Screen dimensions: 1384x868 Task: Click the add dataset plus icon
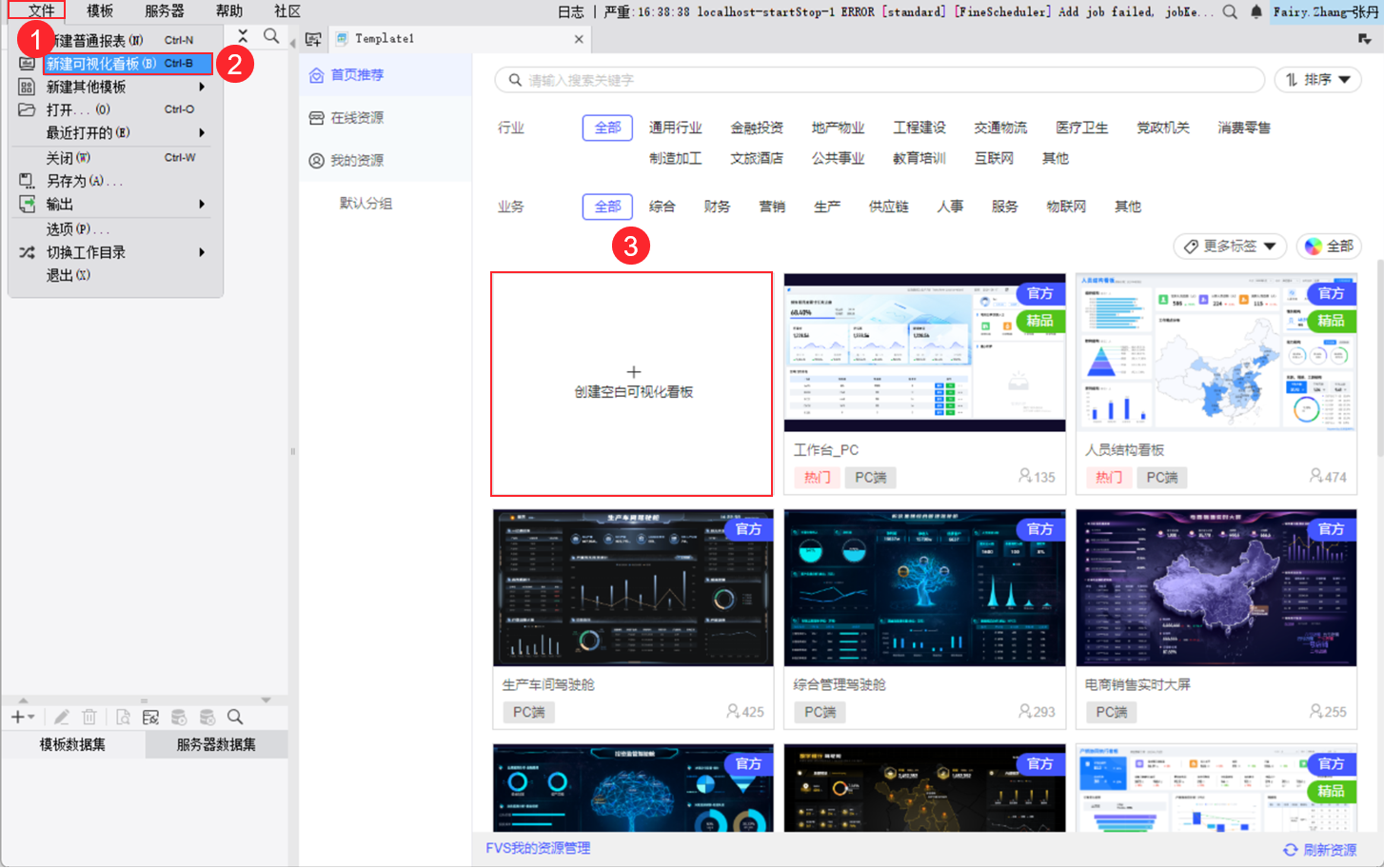point(19,717)
